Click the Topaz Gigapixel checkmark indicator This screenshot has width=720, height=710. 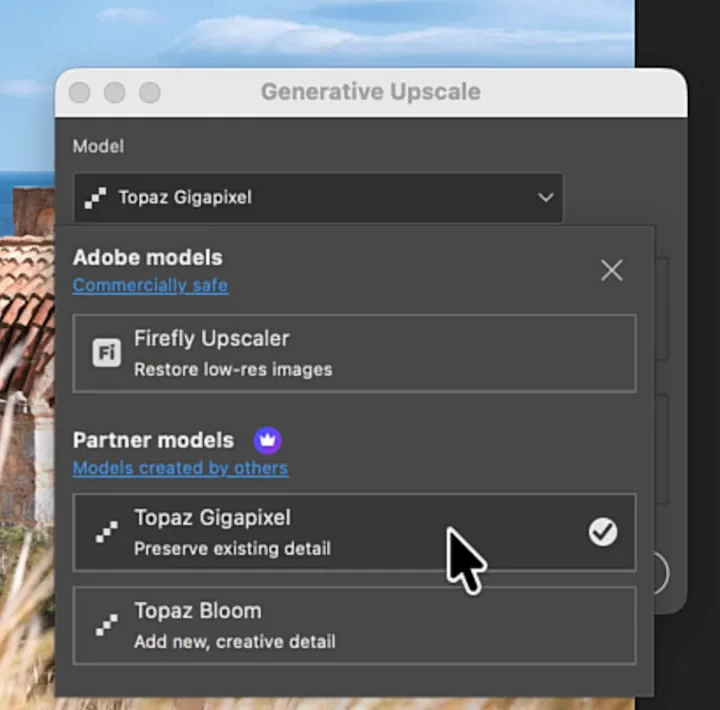point(603,532)
